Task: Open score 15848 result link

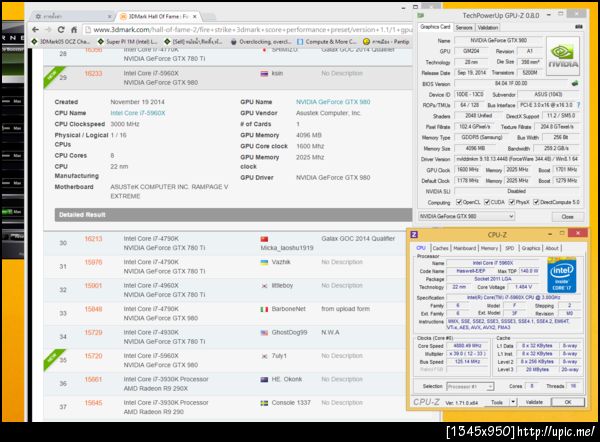Action: pos(93,309)
